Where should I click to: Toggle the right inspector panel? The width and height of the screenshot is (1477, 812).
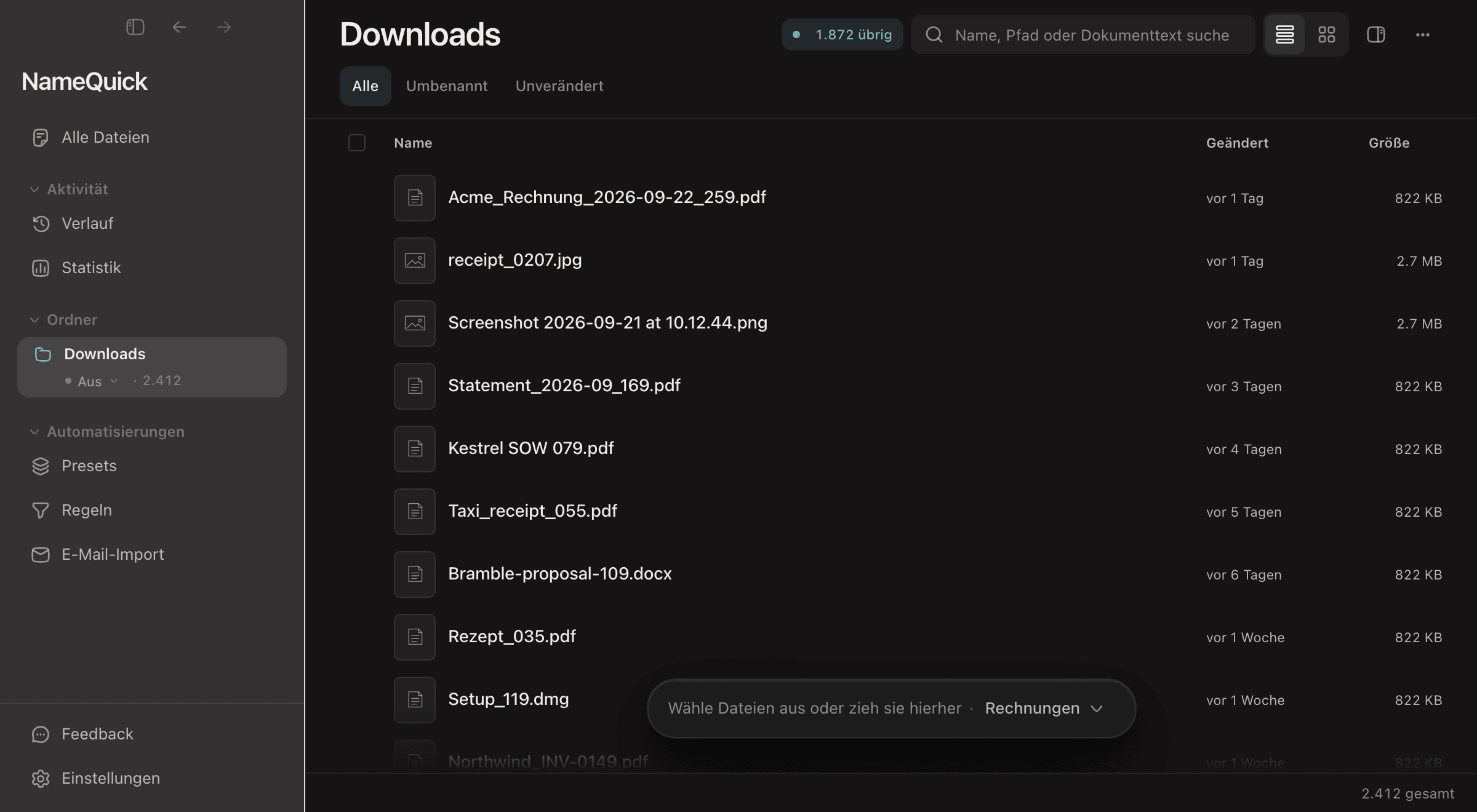coord(1375,34)
